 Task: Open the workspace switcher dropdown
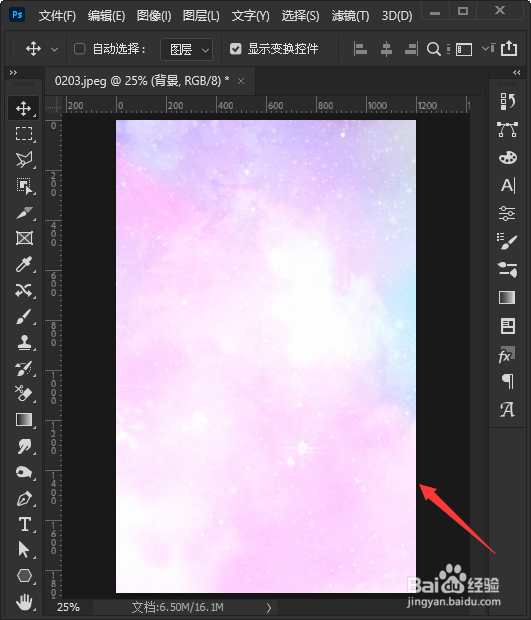(486, 48)
